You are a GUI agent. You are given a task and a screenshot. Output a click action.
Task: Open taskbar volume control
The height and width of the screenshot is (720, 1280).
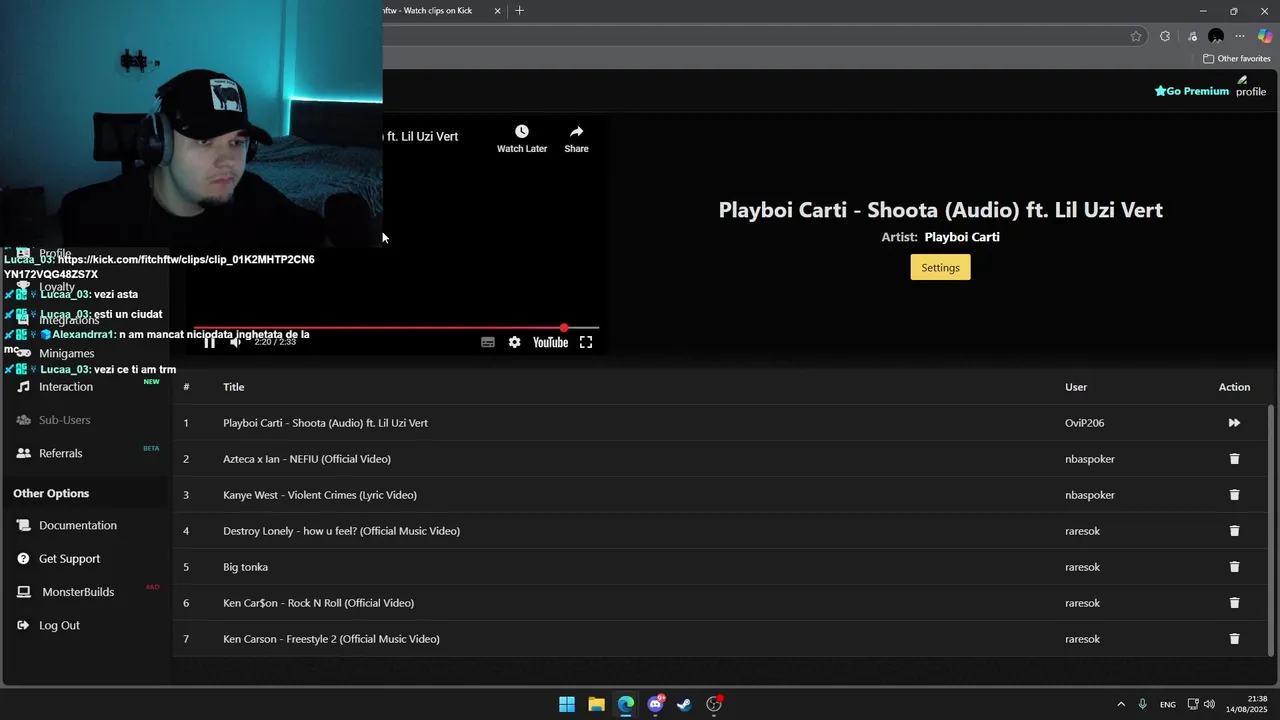coord(1210,704)
